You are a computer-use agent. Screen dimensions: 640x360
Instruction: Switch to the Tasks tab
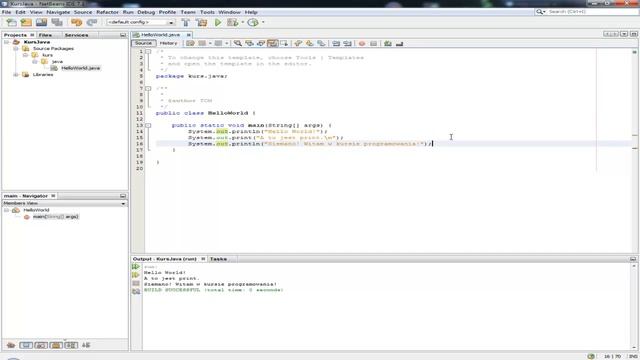218,259
